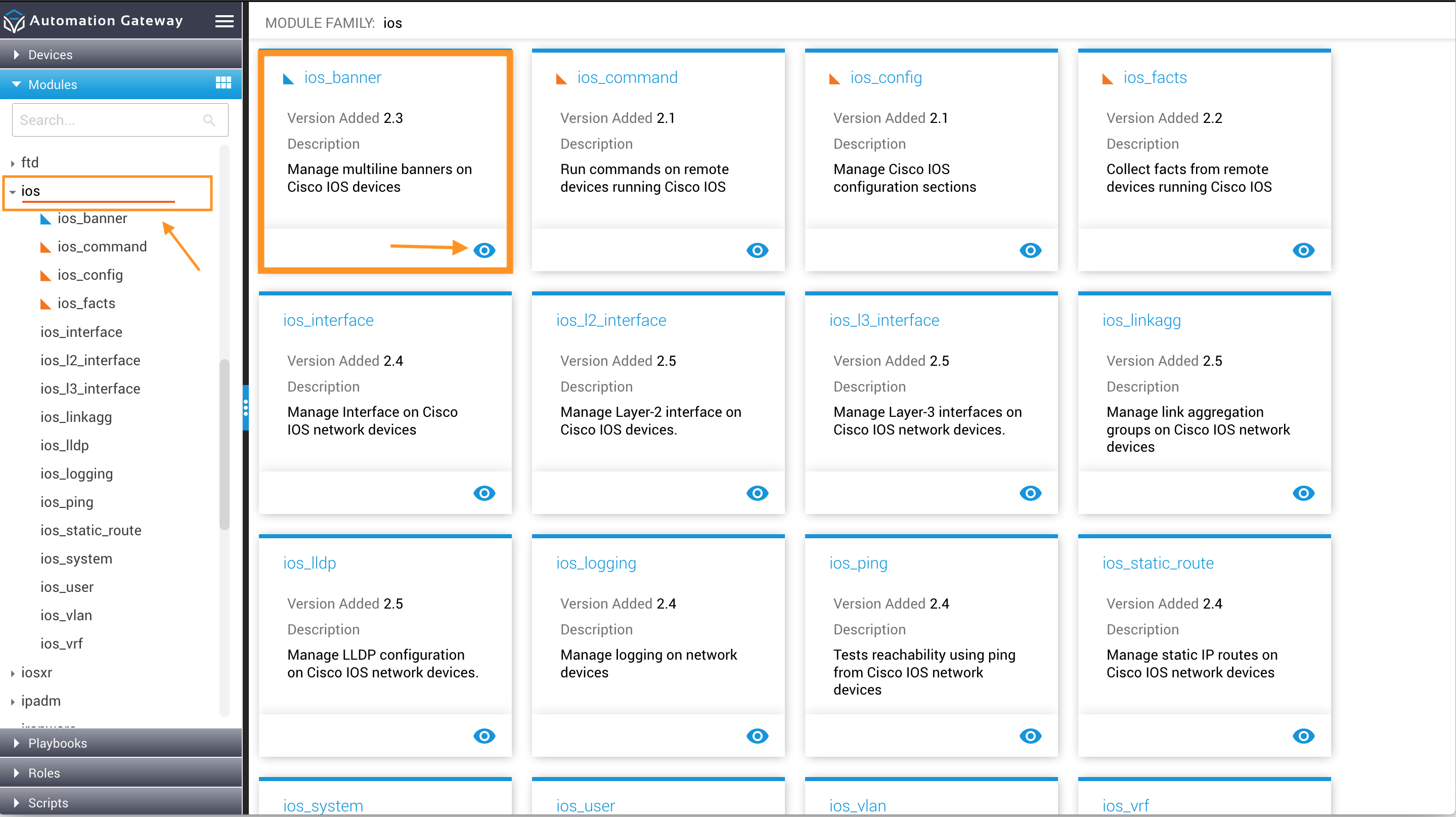Viewport: 1456px width, 817px height.
Task: Click the eye icon on the ios_l2_interface card
Action: coord(758,493)
